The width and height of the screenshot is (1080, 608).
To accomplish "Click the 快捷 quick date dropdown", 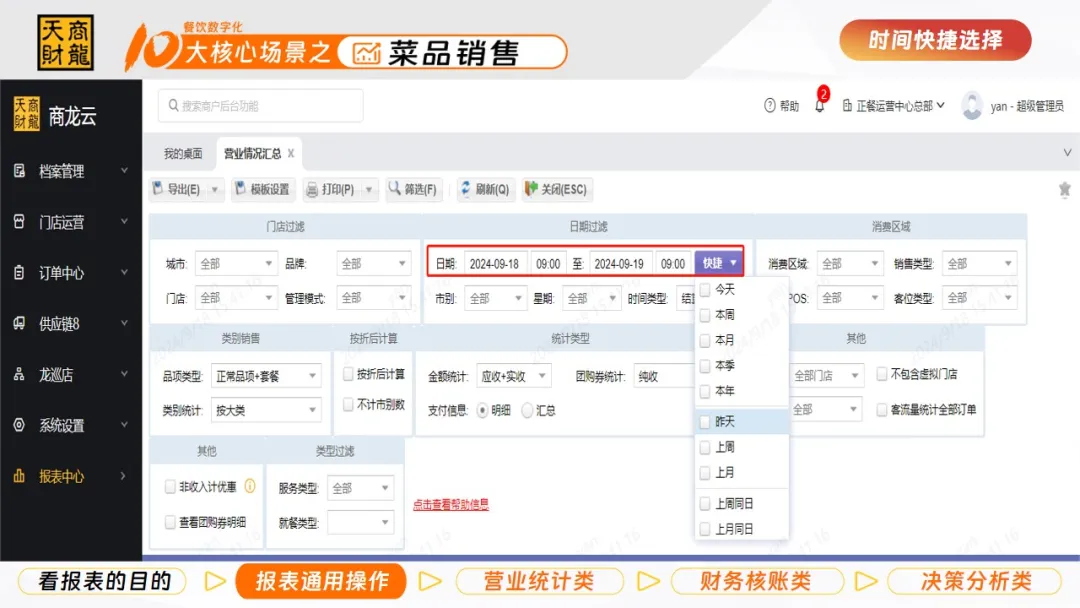I will pos(718,263).
